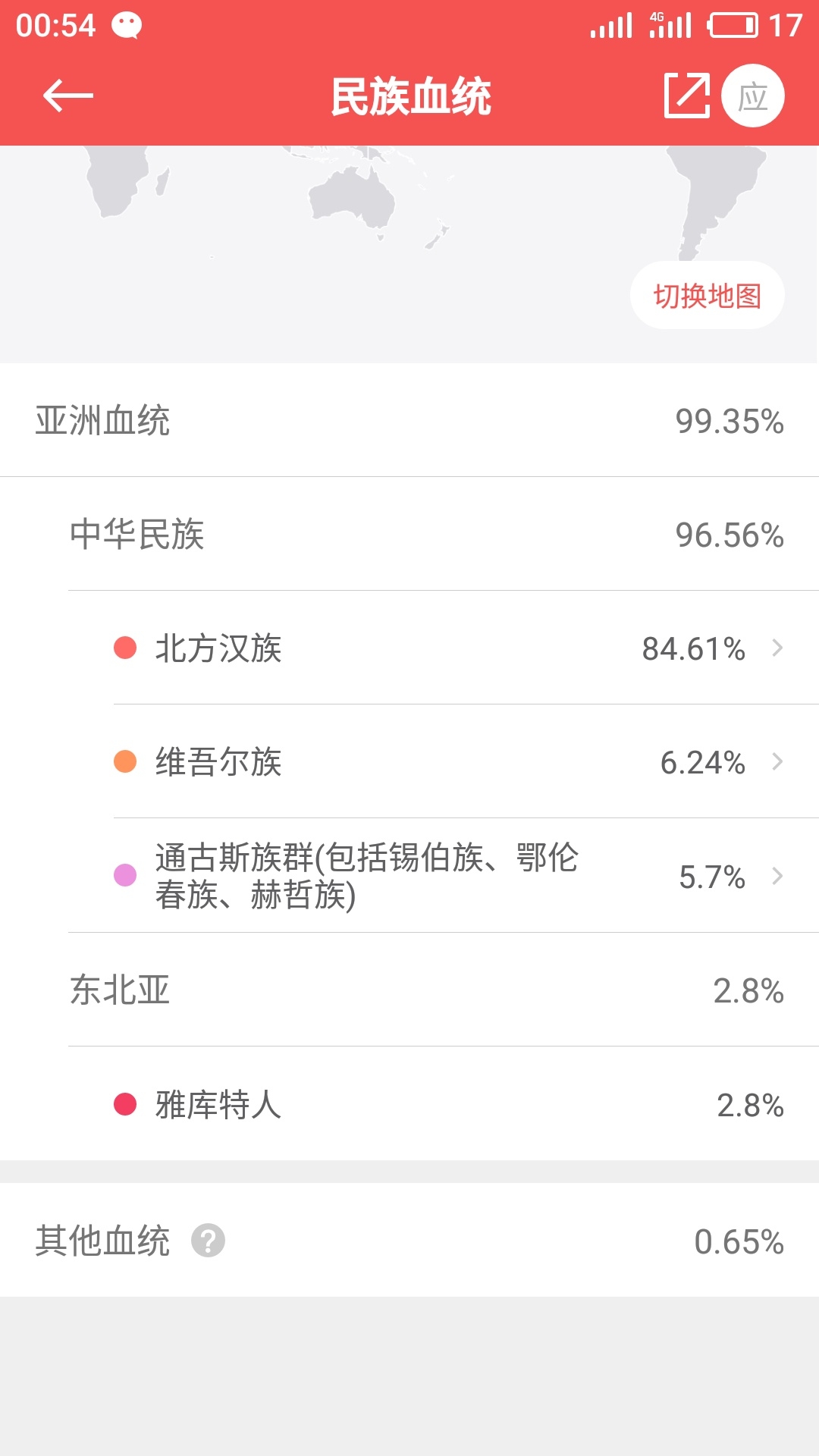Click the pink dot beside 通古斯族群
The height and width of the screenshot is (1456, 819).
tap(125, 875)
